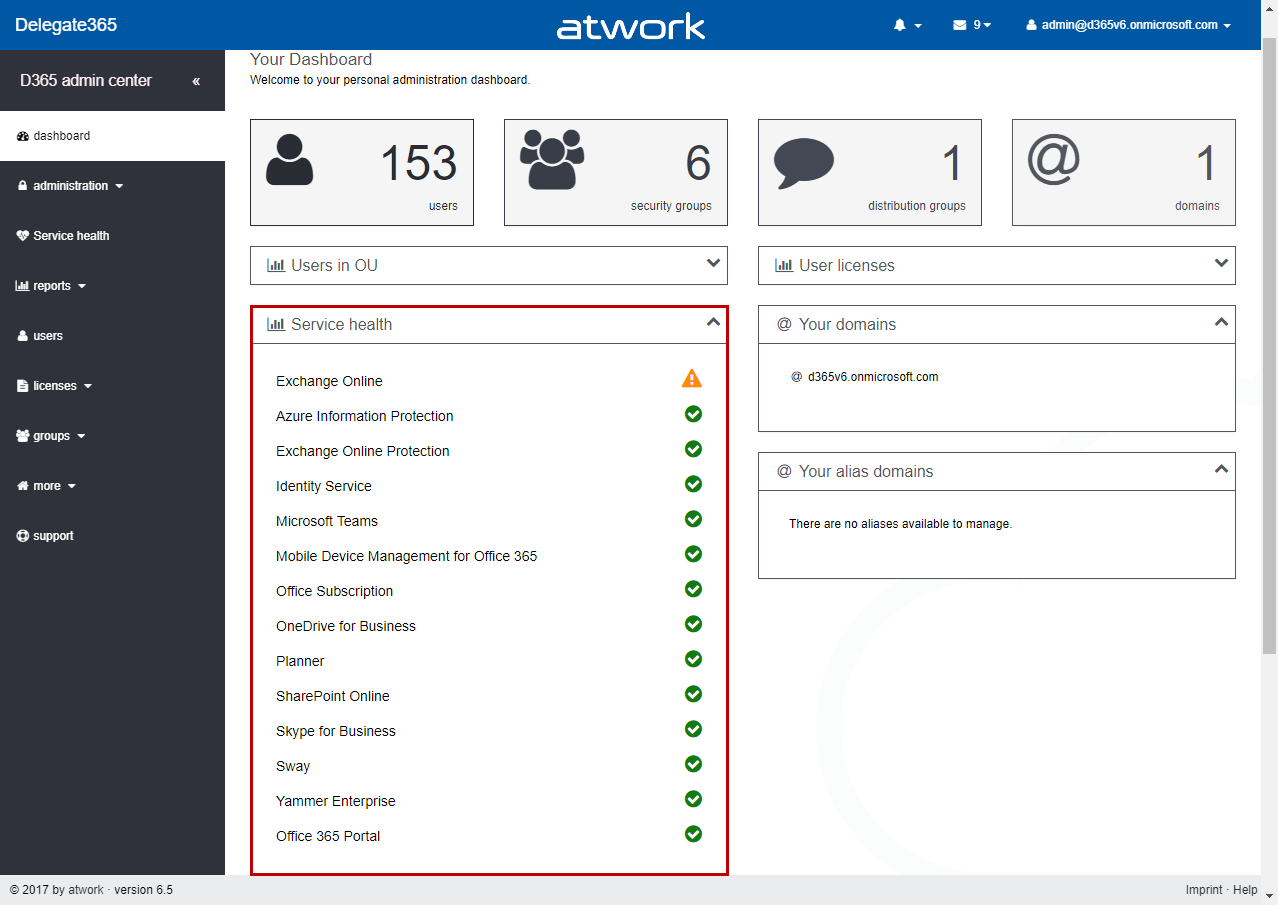The height and width of the screenshot is (905, 1278).
Task: Expand the User licenses panel
Action: coord(1221,264)
